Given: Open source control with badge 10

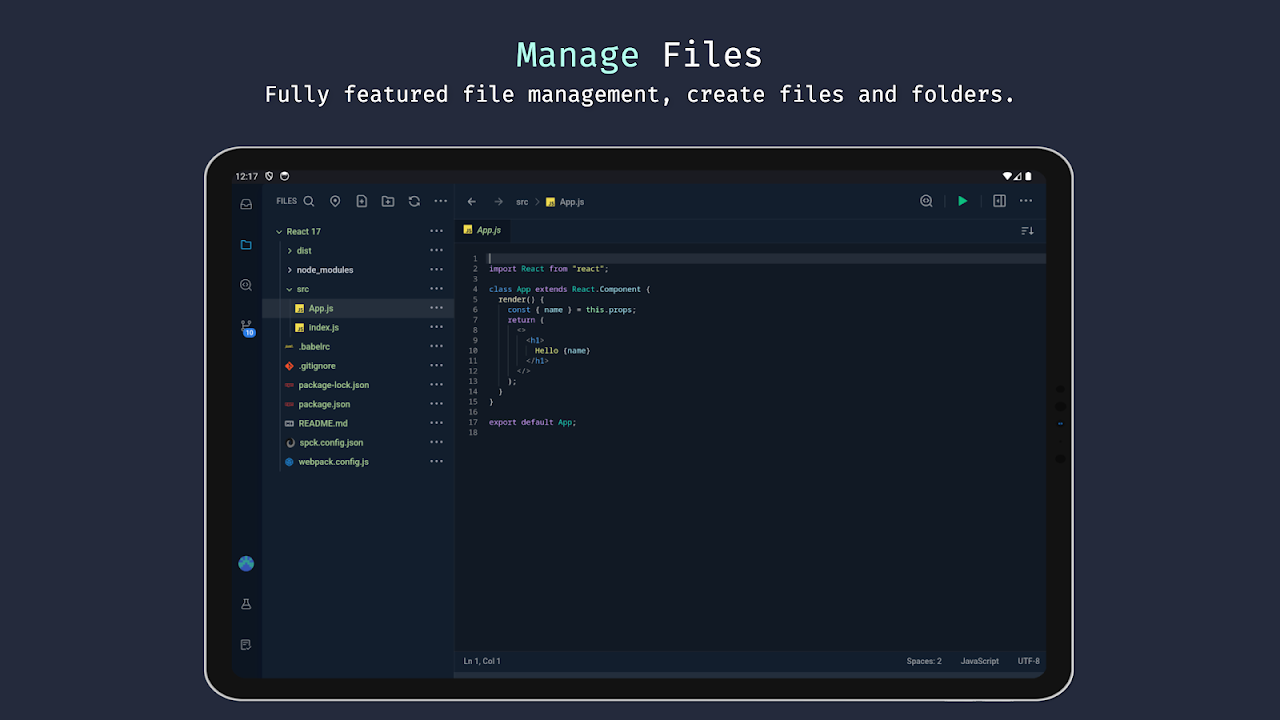Looking at the screenshot, I should 247,327.
